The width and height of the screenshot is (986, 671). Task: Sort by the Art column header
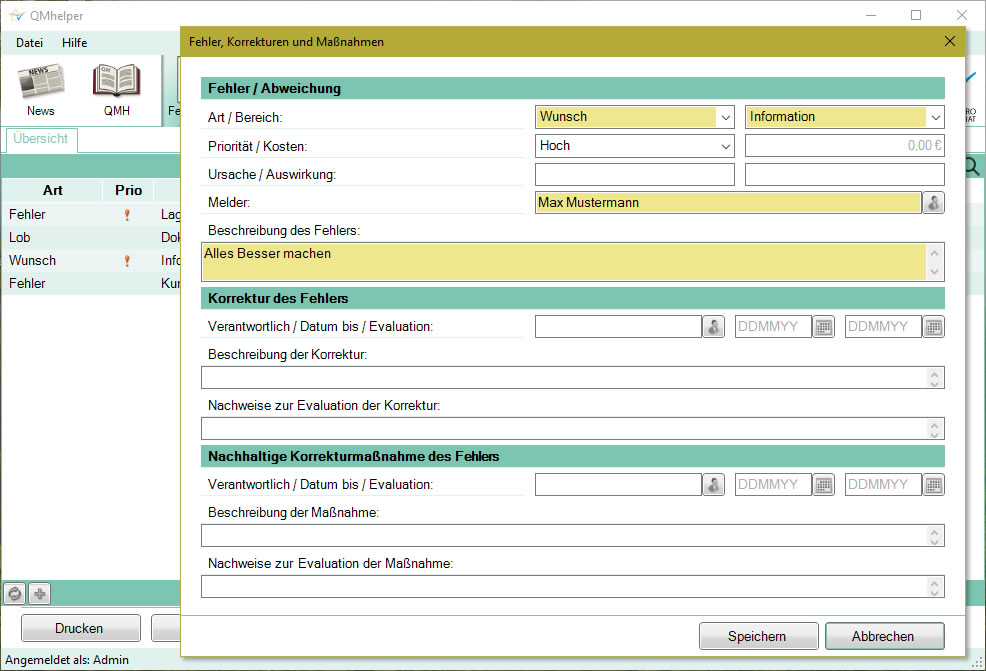pyautogui.click(x=52, y=191)
